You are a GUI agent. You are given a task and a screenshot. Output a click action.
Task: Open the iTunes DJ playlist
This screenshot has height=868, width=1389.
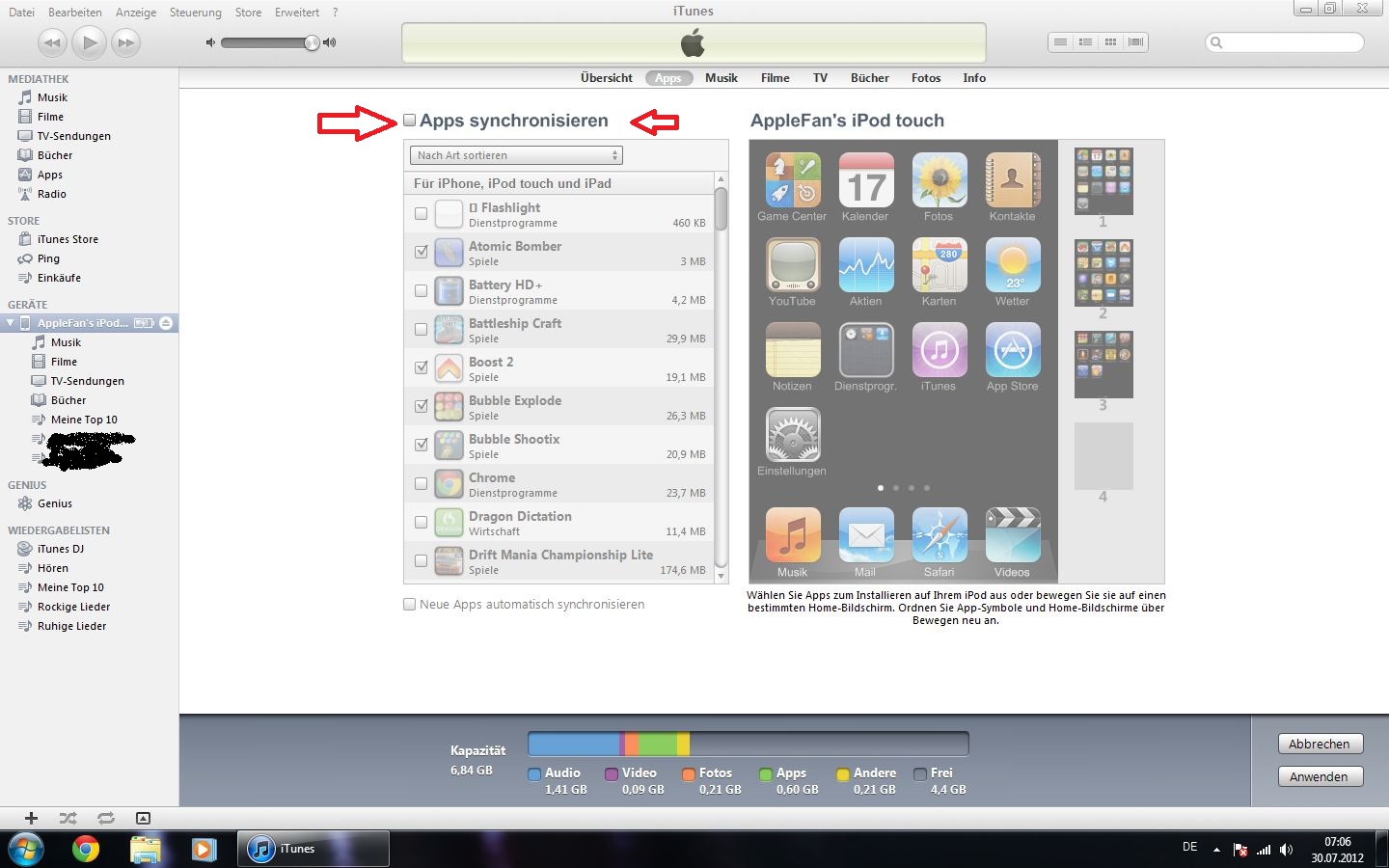point(60,549)
